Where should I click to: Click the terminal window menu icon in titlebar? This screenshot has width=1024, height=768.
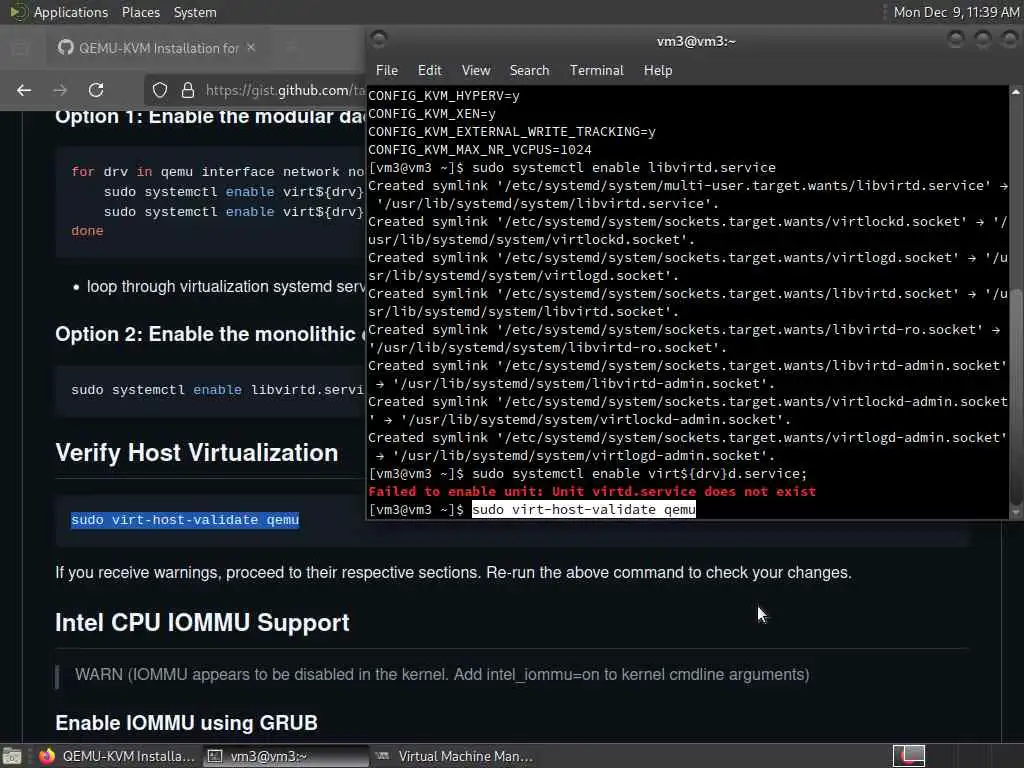click(x=379, y=40)
